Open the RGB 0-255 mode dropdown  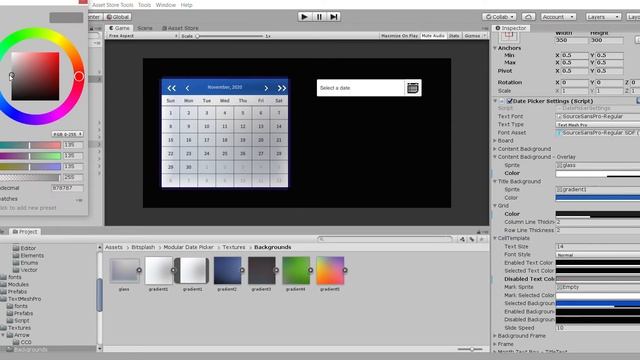(67, 134)
